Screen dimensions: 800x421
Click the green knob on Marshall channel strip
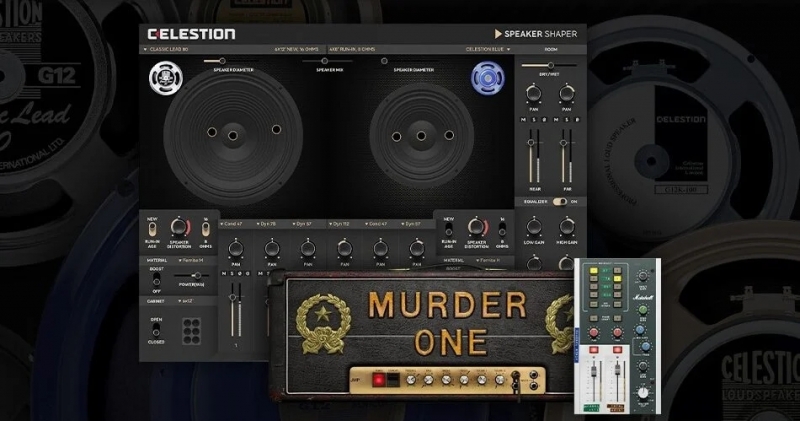pos(643,310)
